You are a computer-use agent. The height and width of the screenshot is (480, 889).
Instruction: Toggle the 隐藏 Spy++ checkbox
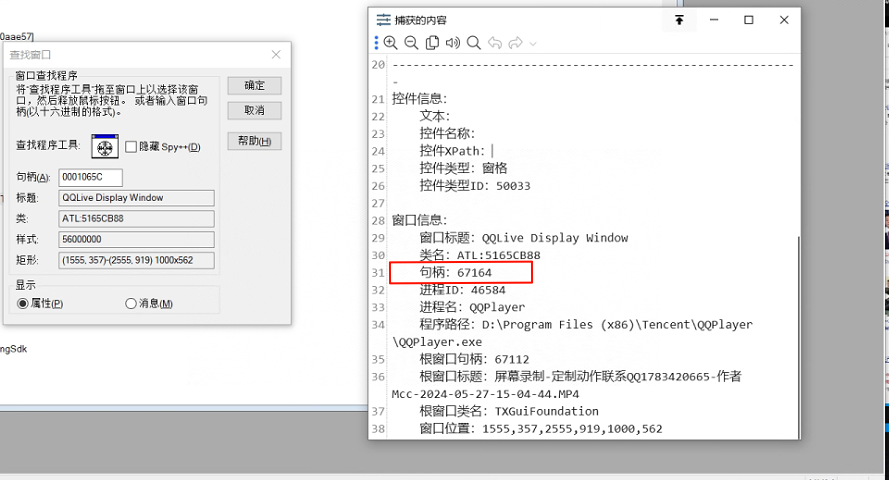[131, 147]
